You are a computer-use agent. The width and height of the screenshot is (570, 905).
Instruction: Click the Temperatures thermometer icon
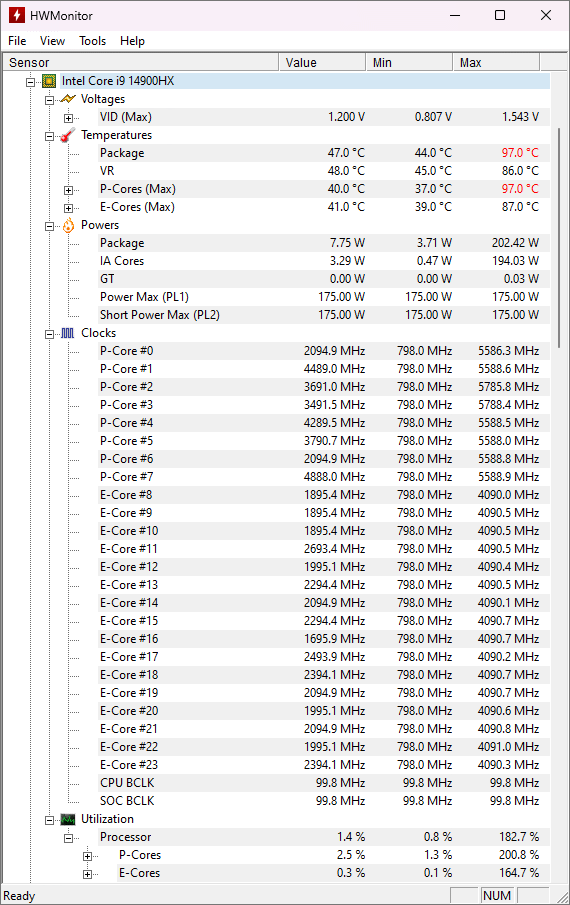tap(68, 135)
